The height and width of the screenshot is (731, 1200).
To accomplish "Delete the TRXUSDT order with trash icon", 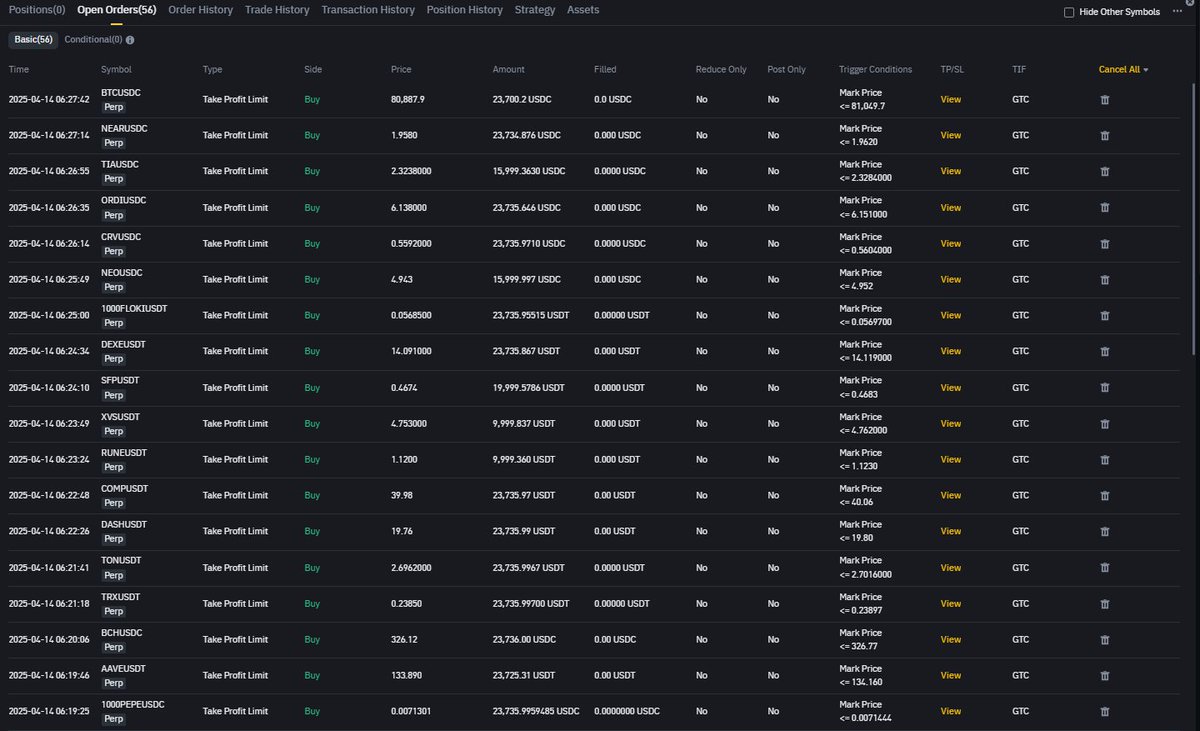I will coord(1105,604).
